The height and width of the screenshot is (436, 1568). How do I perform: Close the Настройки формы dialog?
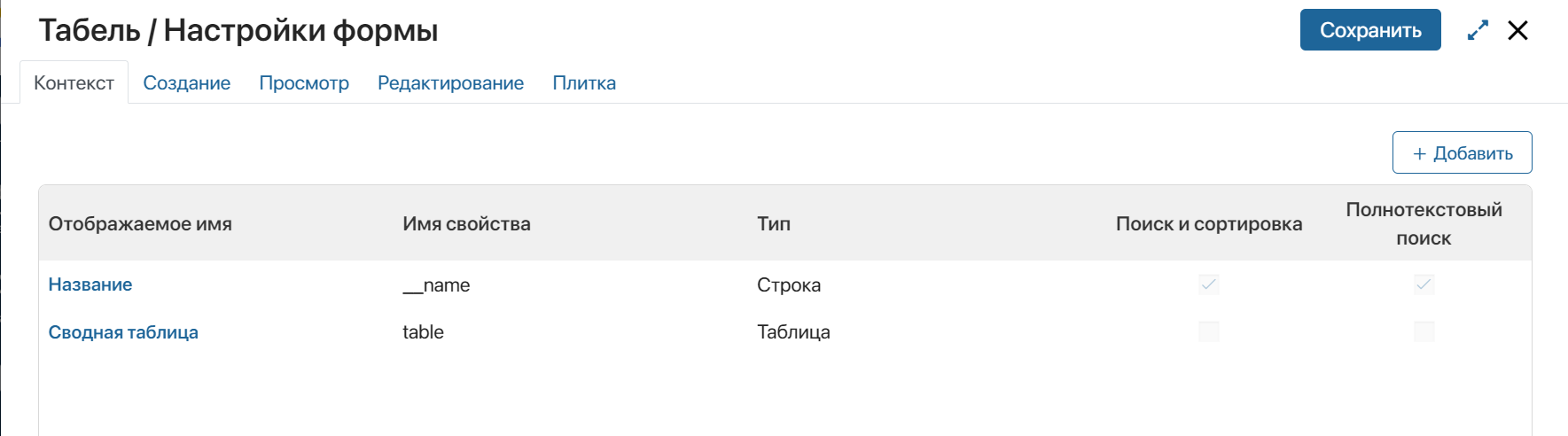pos(1517,30)
